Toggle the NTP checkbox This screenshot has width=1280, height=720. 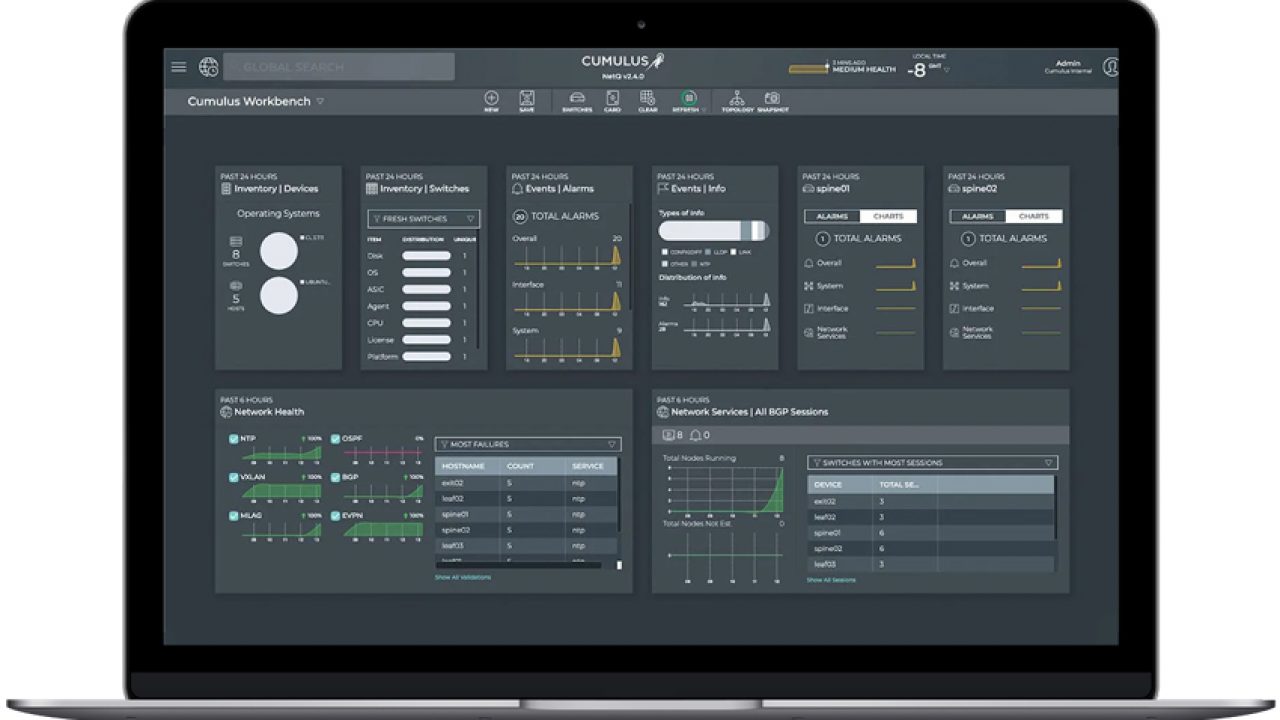tap(234, 439)
